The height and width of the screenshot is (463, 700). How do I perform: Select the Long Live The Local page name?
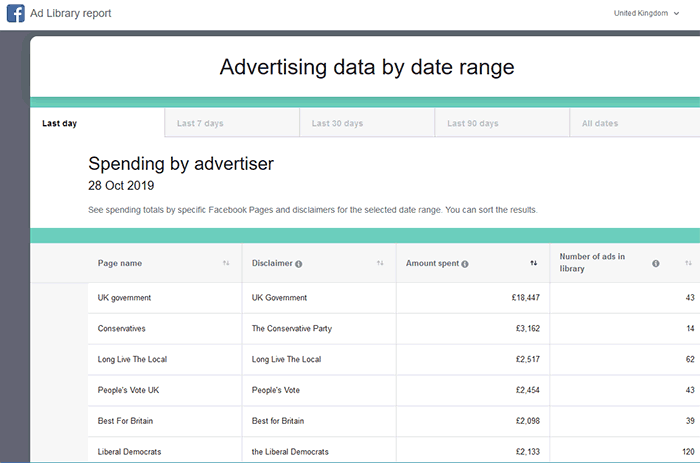(132, 359)
